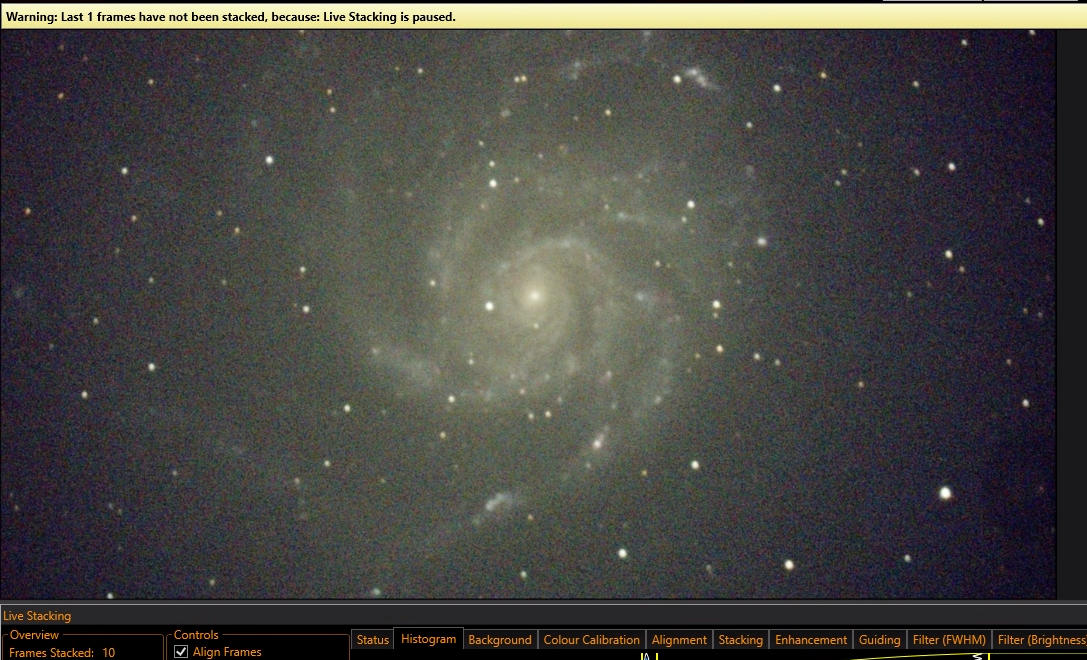Viewport: 1087px width, 660px height.
Task: Switch to the Status tab
Action: tap(372, 639)
